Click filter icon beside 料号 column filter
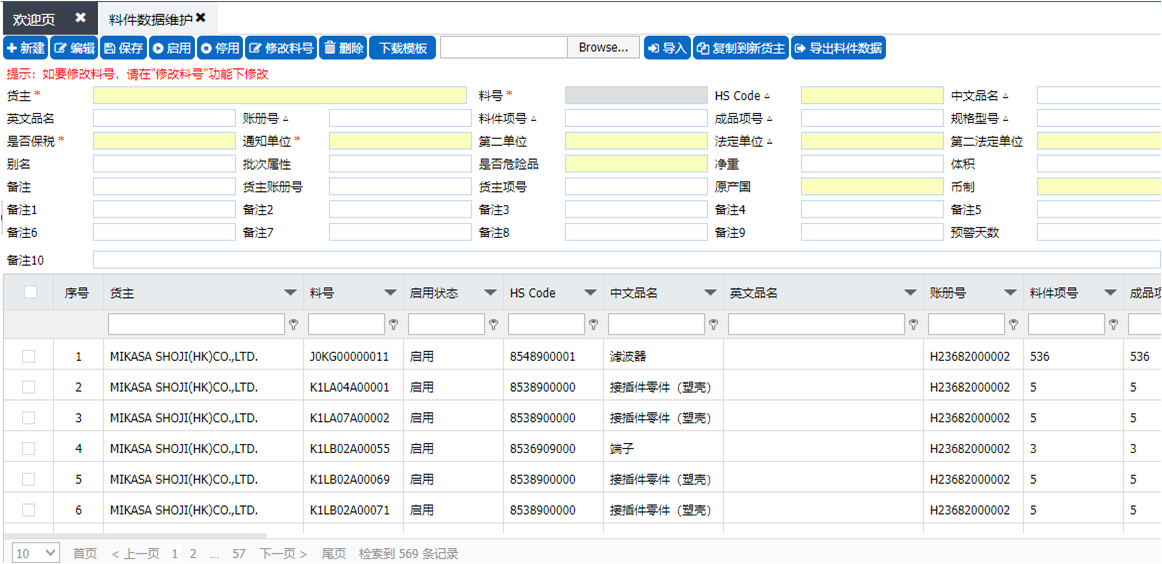1162x564 pixels. pos(394,324)
